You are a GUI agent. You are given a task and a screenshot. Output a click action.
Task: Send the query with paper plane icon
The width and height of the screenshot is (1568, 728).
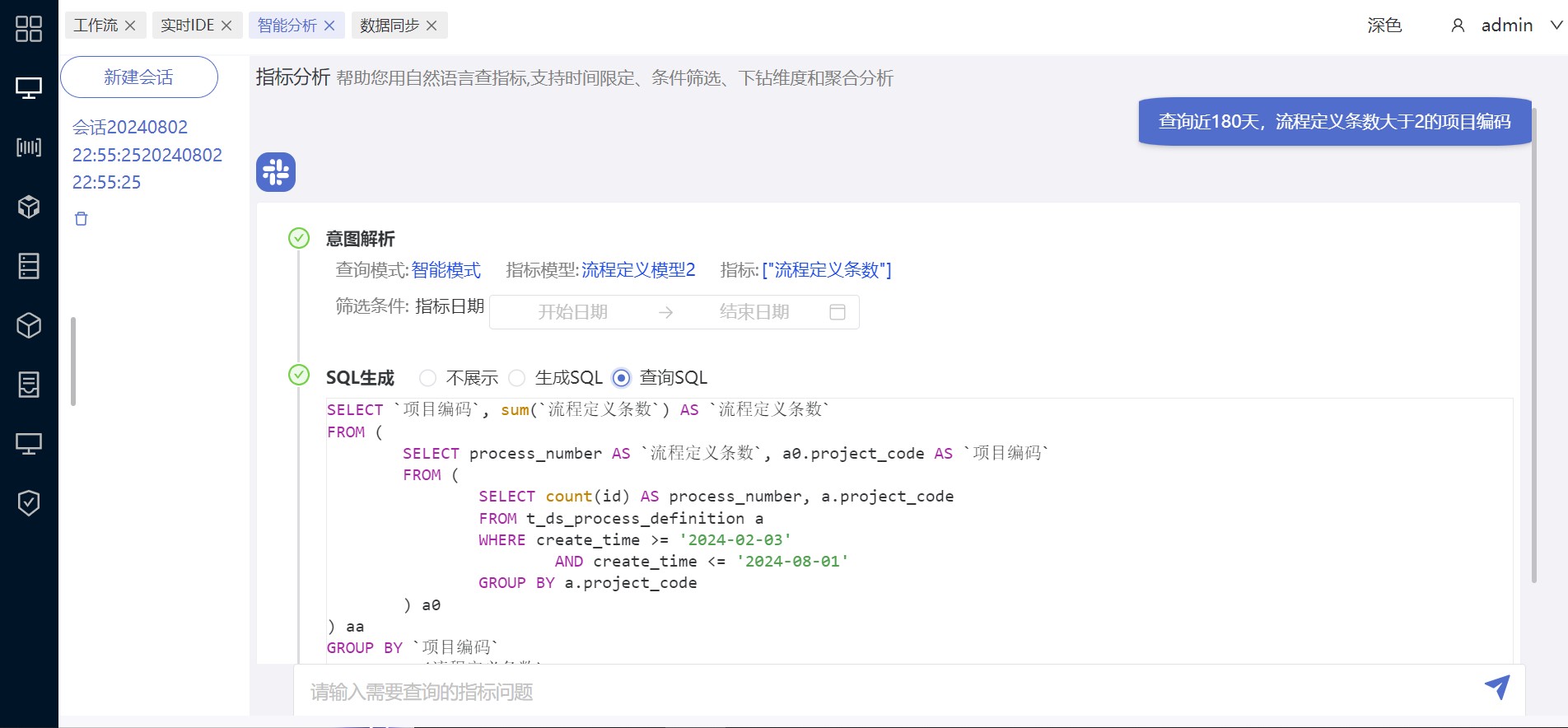[1497, 687]
